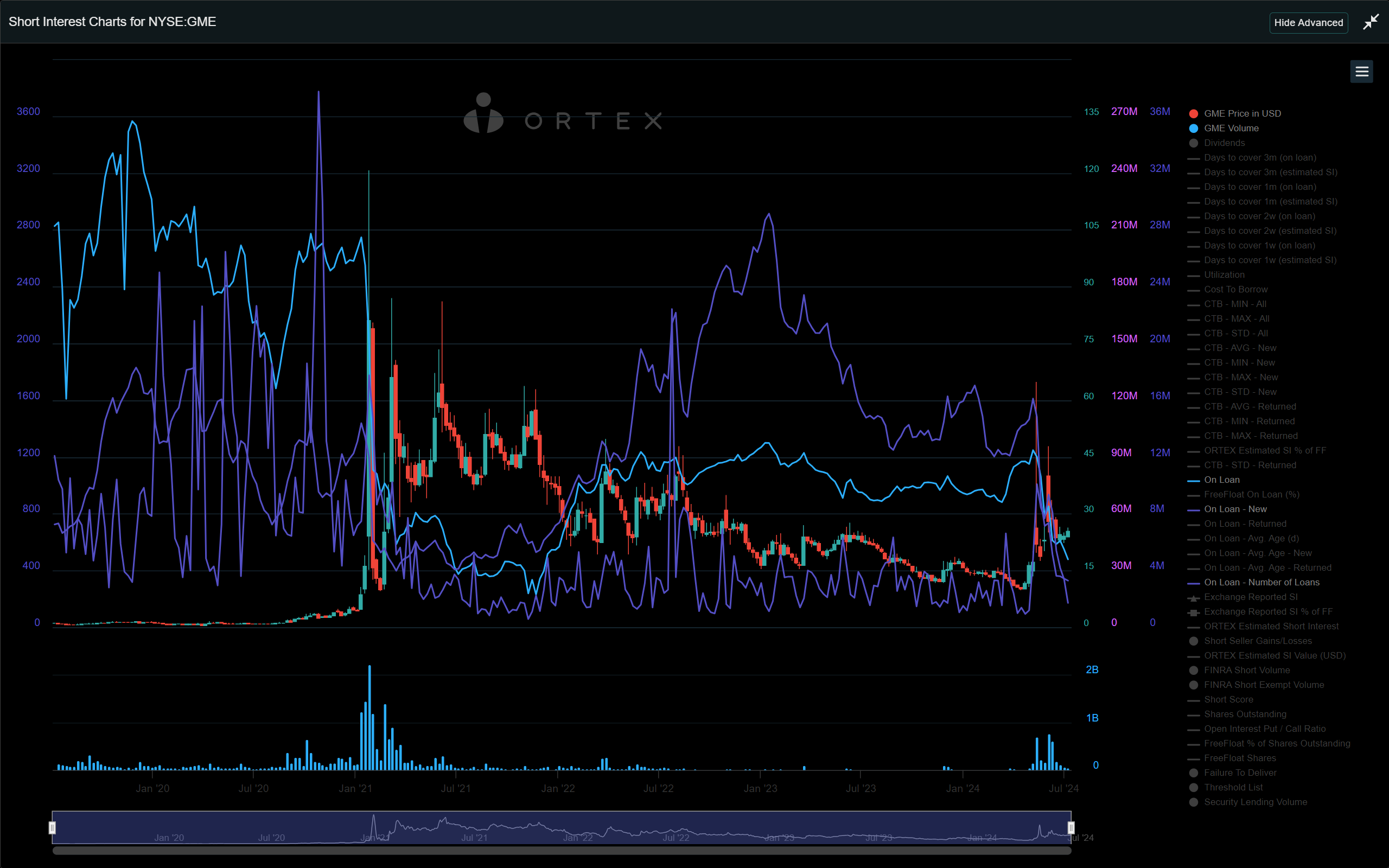Enable the Cost To Borrow line
1389x868 pixels.
point(1236,289)
